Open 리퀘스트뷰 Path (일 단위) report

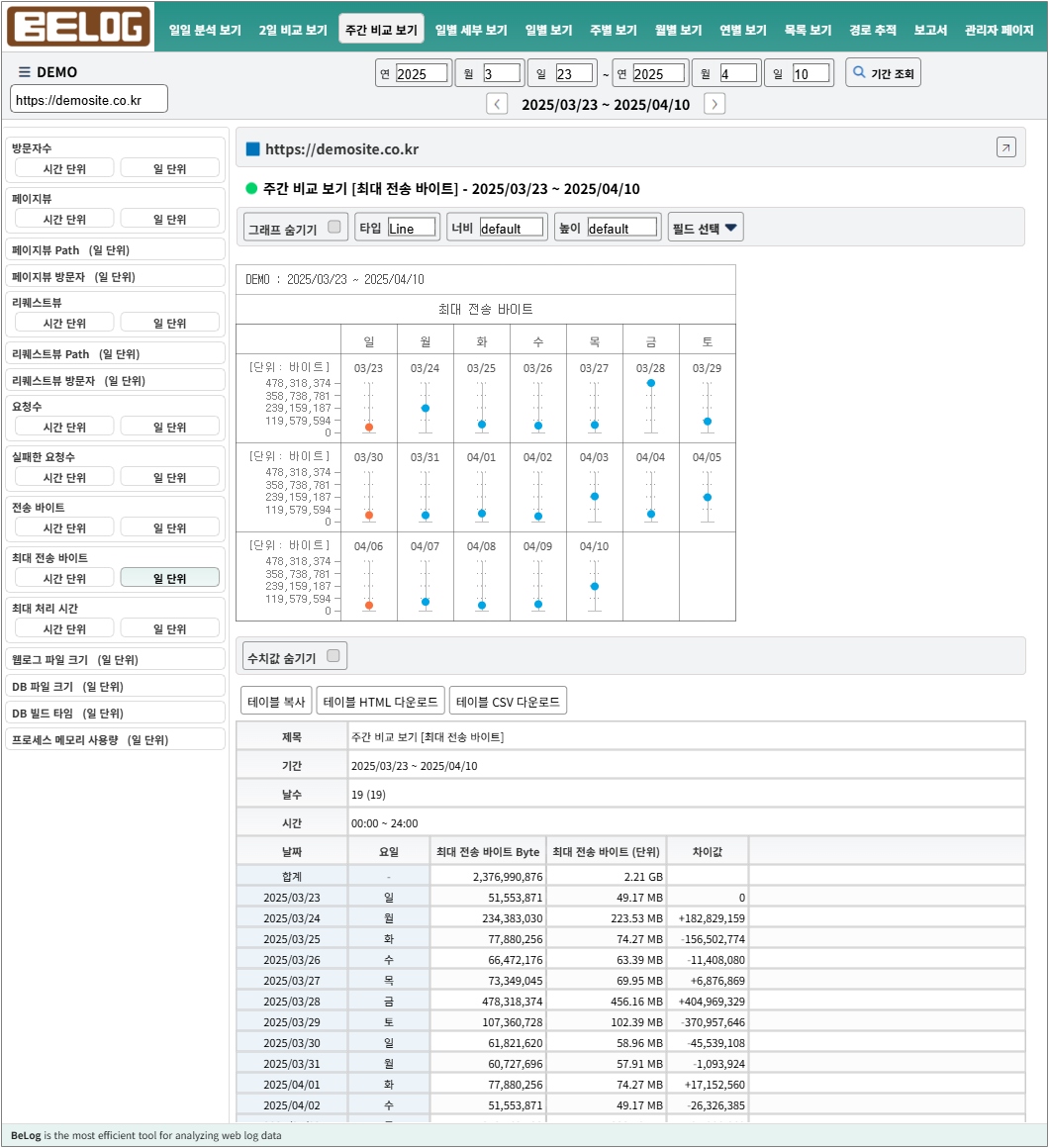115,353
